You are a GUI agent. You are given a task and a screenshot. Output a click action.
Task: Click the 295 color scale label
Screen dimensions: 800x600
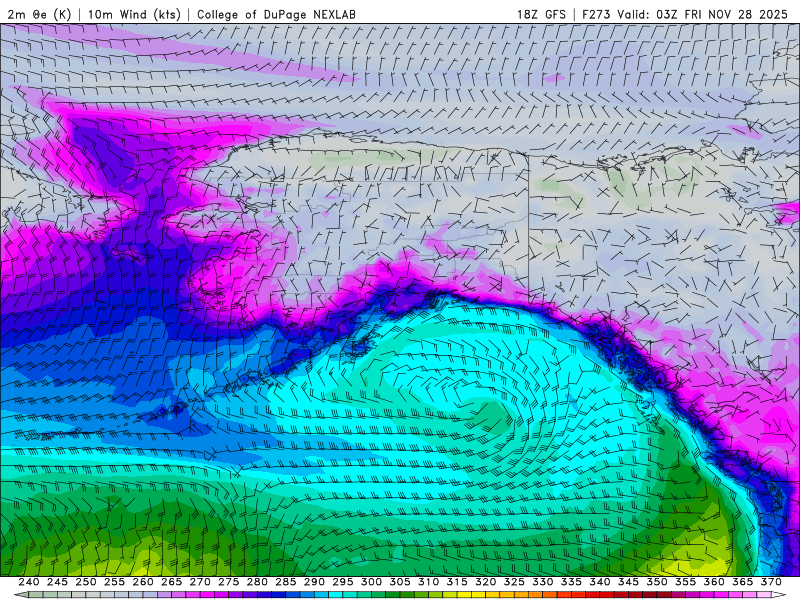[343, 582]
